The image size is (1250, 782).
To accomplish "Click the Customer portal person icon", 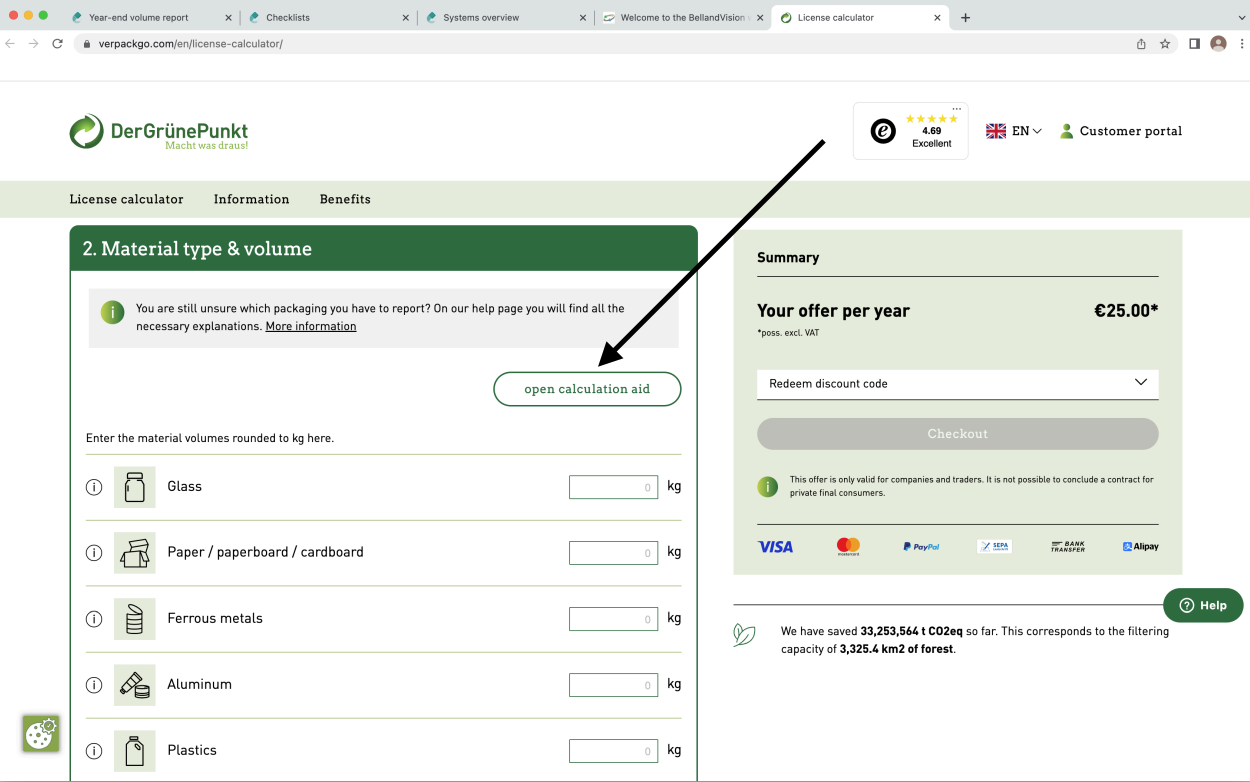I will pyautogui.click(x=1066, y=131).
